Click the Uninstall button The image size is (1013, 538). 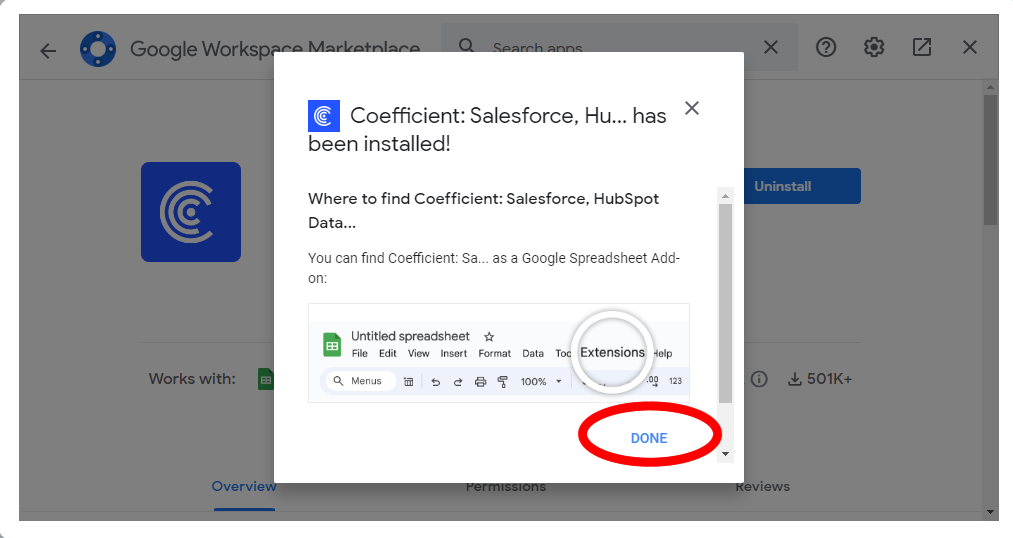pyautogui.click(x=802, y=186)
